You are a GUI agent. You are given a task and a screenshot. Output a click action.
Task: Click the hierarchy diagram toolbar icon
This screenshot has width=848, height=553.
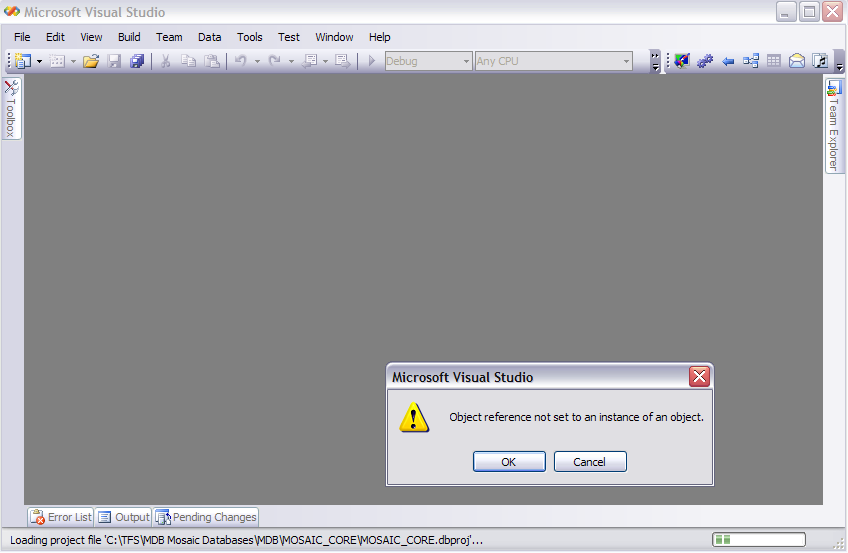pyautogui.click(x=751, y=61)
